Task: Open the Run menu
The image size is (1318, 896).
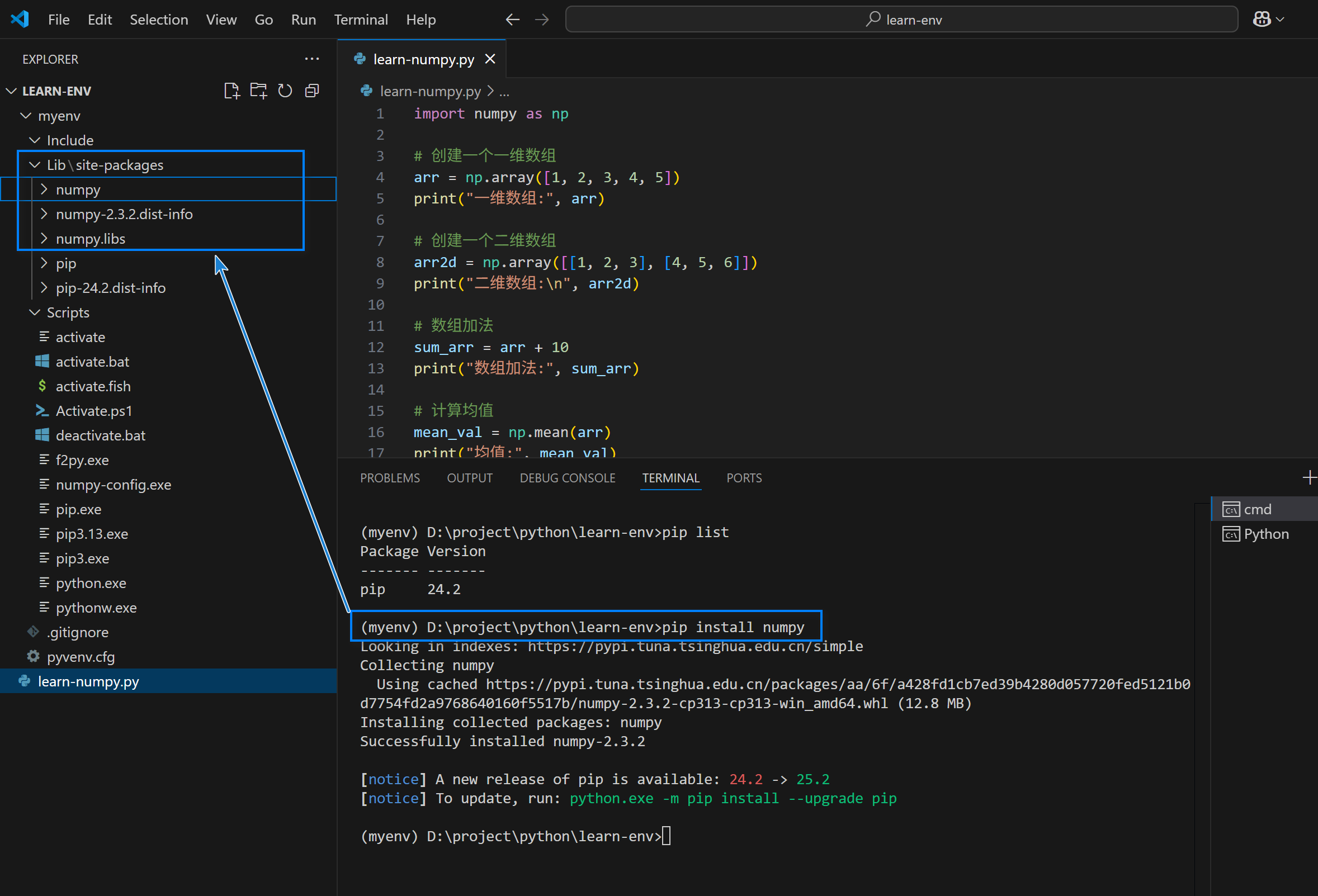Action: point(304,20)
